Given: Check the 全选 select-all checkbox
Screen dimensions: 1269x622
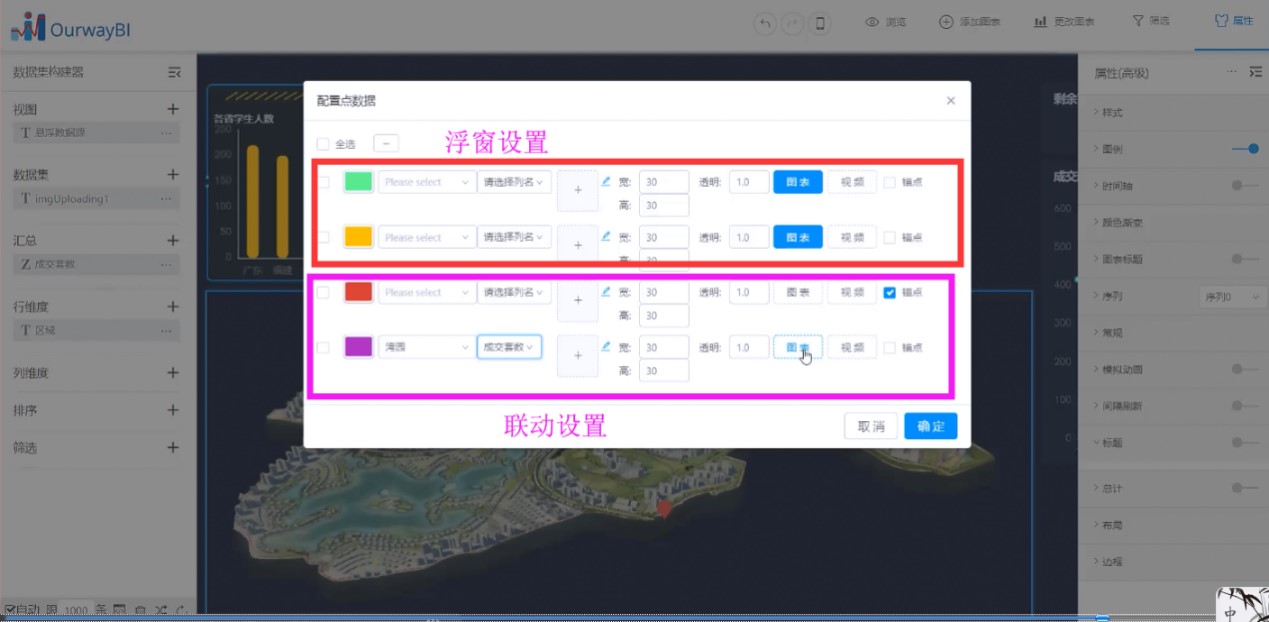Looking at the screenshot, I should click(323, 144).
